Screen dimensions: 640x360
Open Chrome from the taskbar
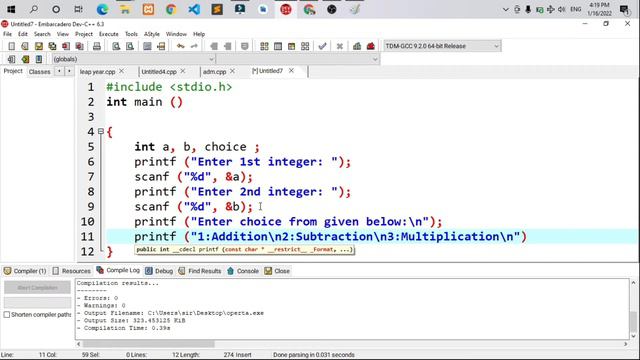click(x=171, y=9)
